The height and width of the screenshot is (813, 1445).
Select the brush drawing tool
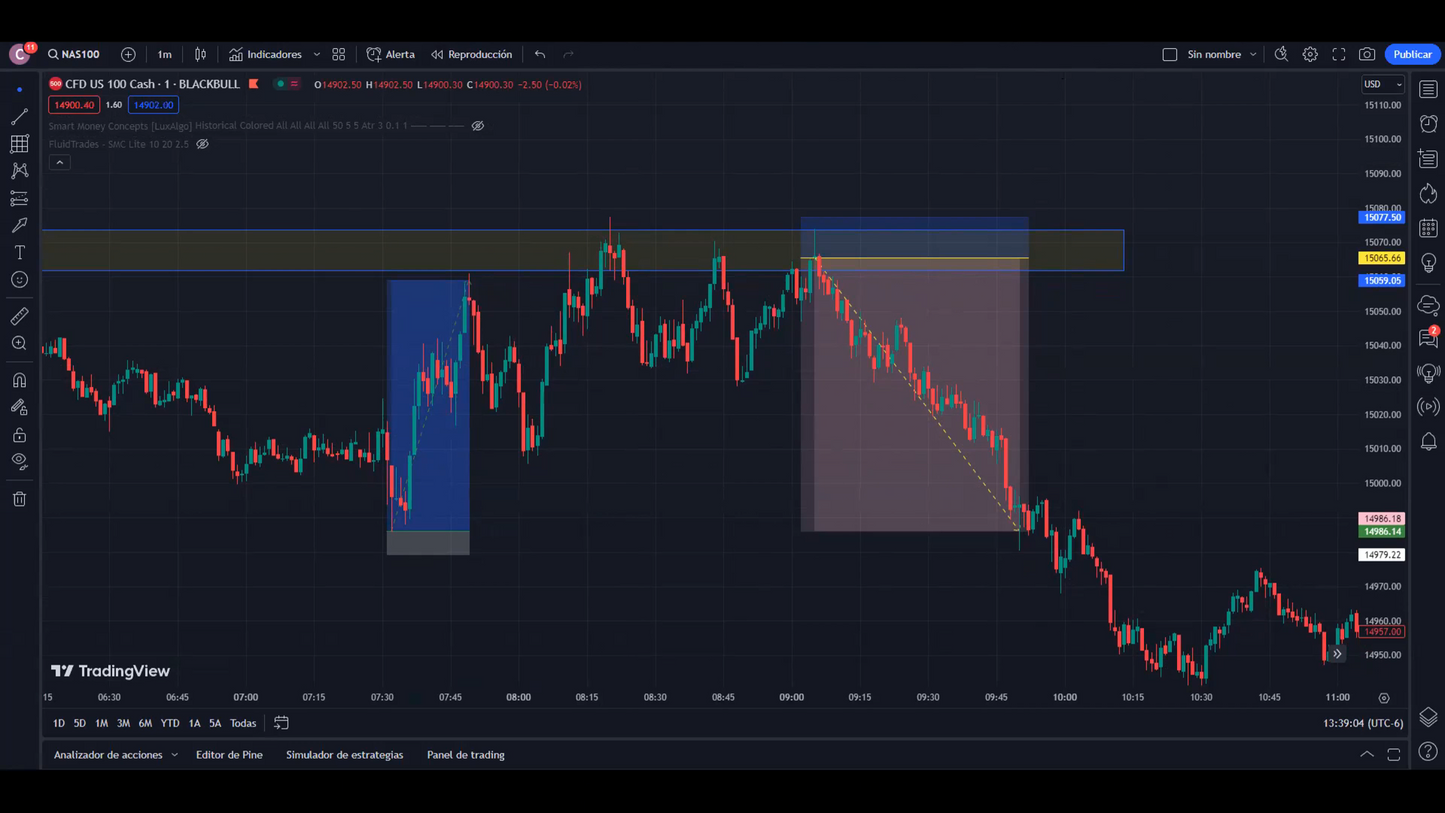click(x=19, y=226)
